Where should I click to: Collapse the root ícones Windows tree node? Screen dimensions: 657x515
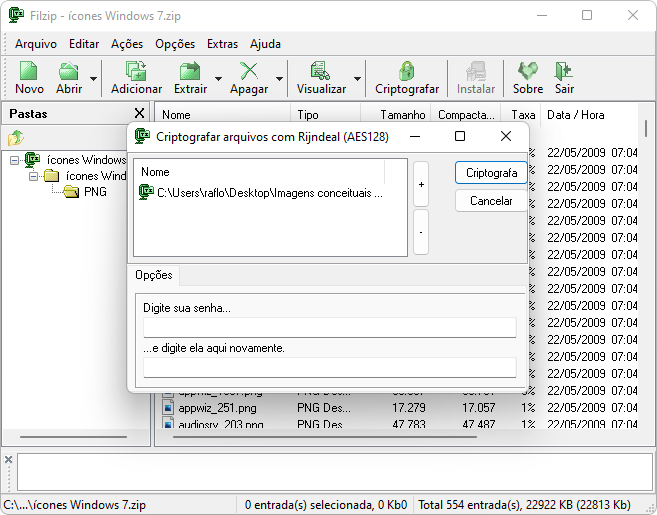coord(14,160)
